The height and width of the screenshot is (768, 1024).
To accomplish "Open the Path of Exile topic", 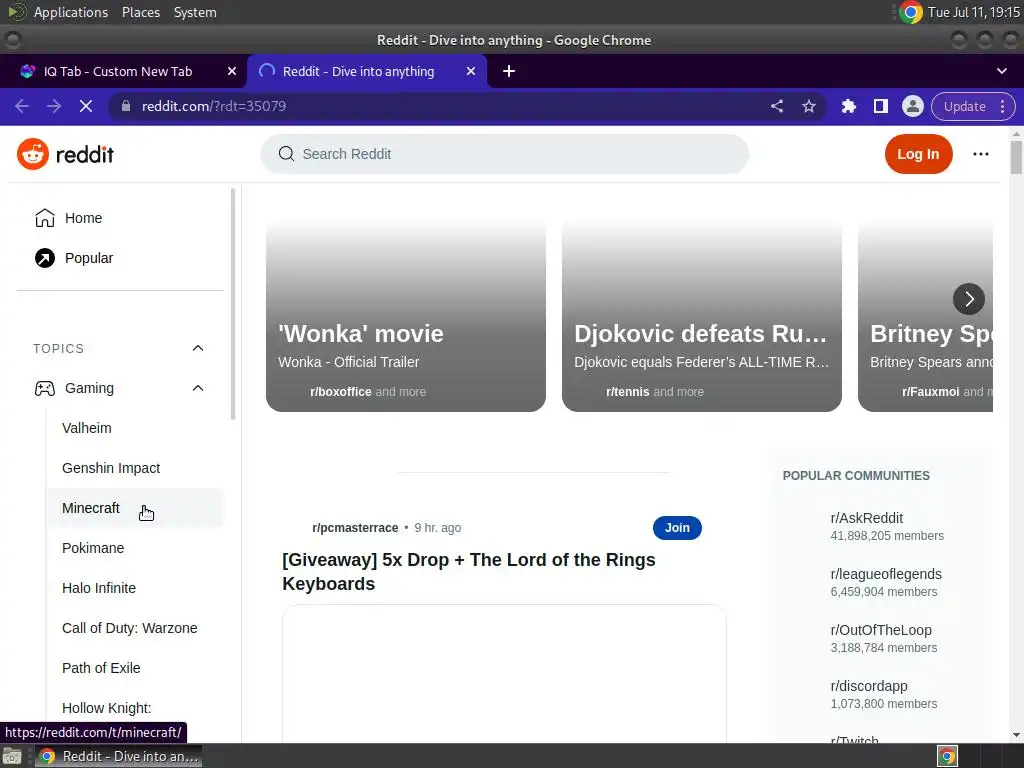I will (101, 668).
